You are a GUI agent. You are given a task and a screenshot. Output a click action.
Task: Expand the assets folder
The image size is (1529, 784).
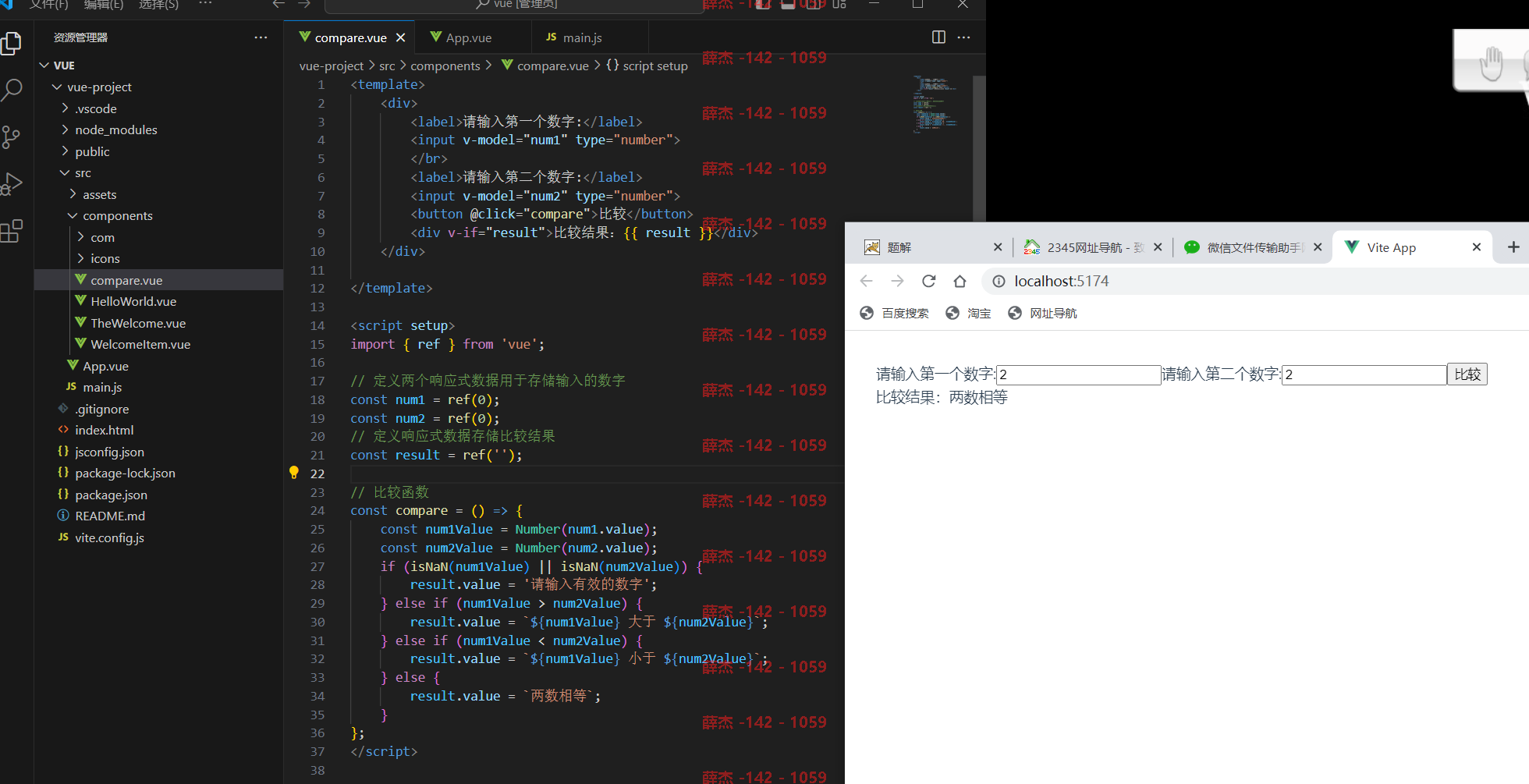coord(73,194)
